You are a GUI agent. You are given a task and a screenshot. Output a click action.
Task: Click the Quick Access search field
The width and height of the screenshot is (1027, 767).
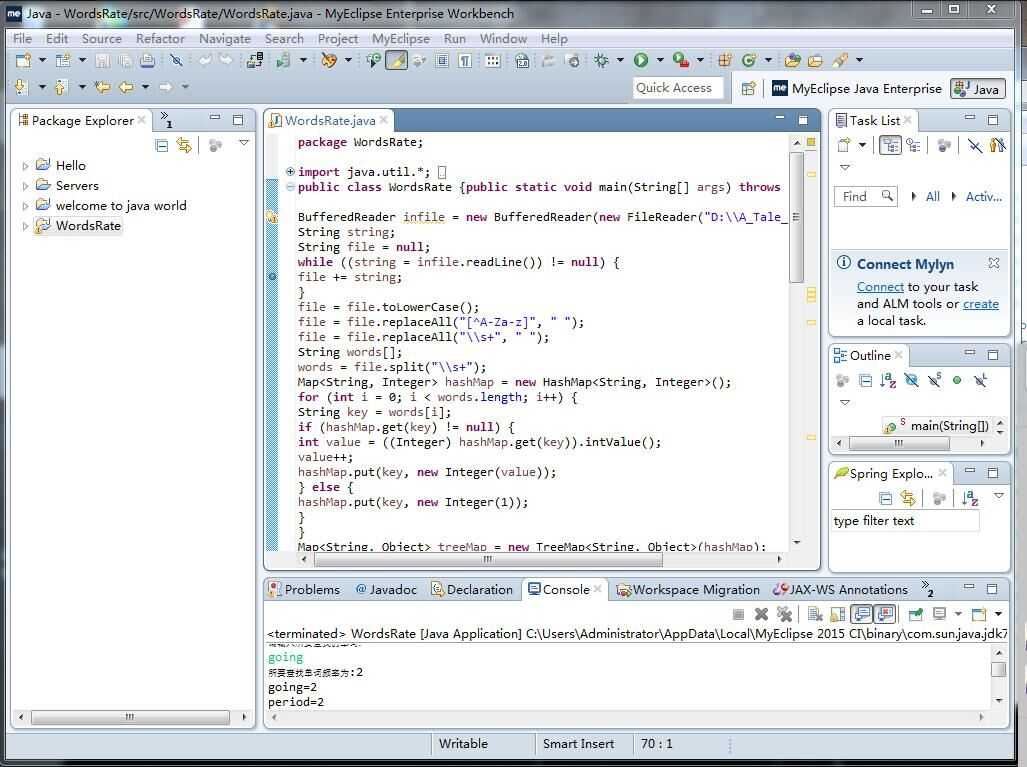pyautogui.click(x=674, y=88)
